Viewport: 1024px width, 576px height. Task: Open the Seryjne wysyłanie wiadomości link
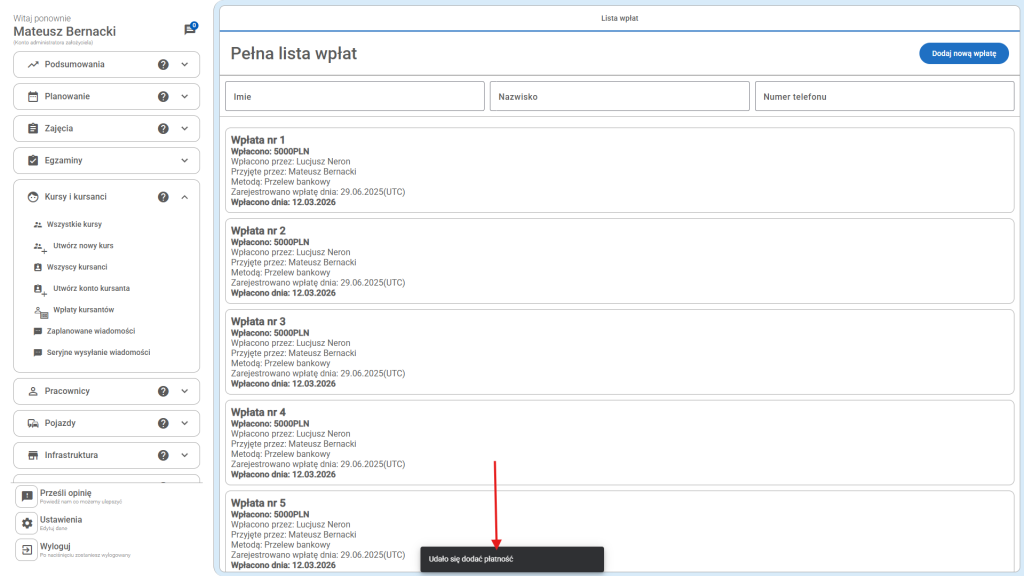(98, 353)
